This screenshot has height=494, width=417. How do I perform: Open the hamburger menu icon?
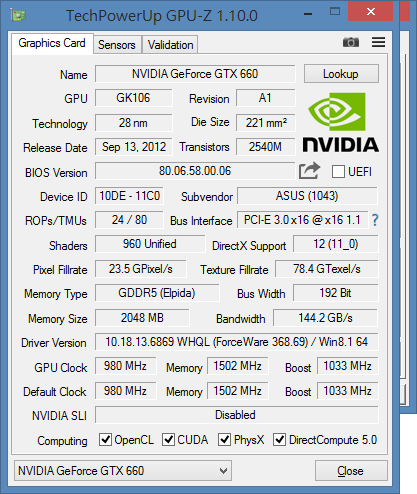[x=378, y=42]
